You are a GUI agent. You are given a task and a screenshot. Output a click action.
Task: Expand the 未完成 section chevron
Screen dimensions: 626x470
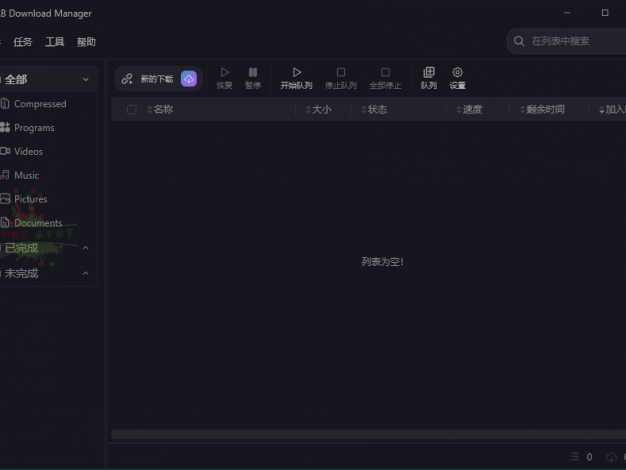(85, 274)
